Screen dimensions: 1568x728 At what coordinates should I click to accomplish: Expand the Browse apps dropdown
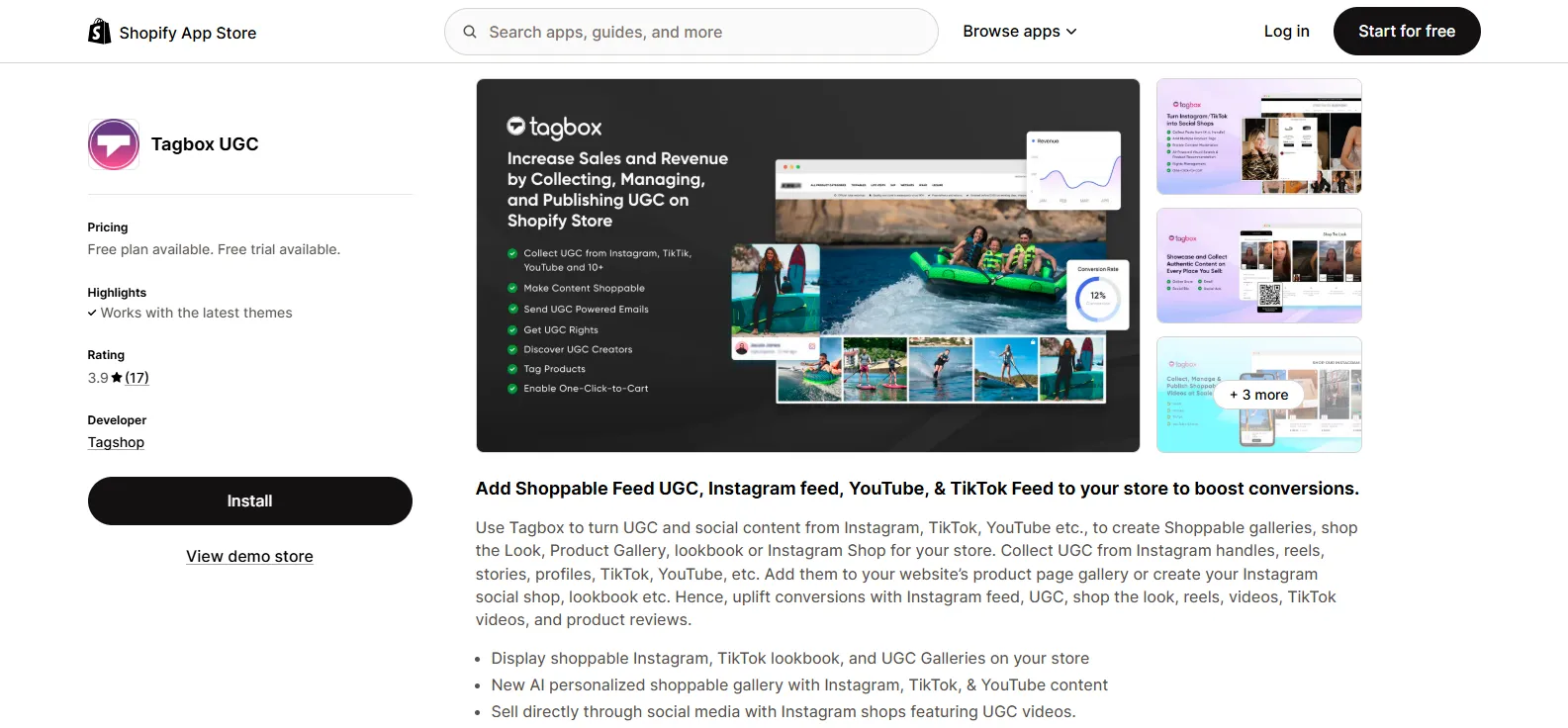pos(1020,32)
